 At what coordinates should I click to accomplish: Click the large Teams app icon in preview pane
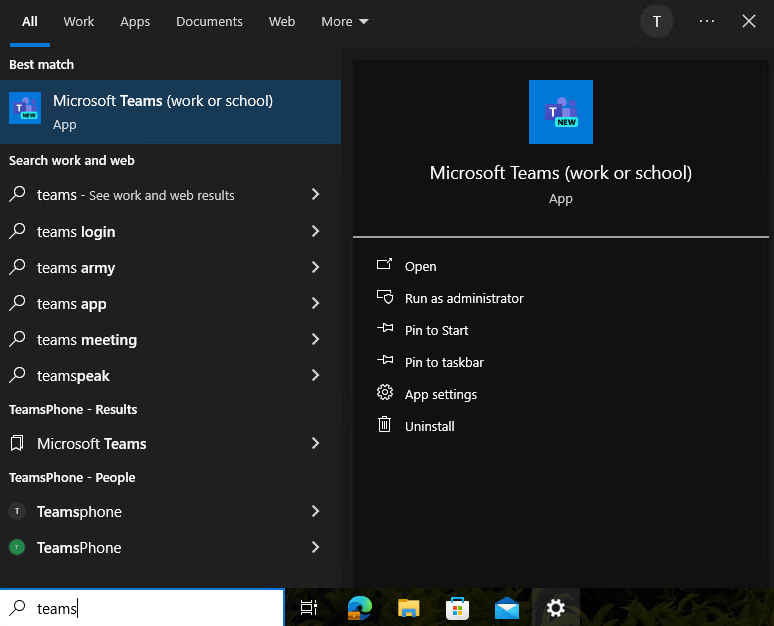pos(561,112)
